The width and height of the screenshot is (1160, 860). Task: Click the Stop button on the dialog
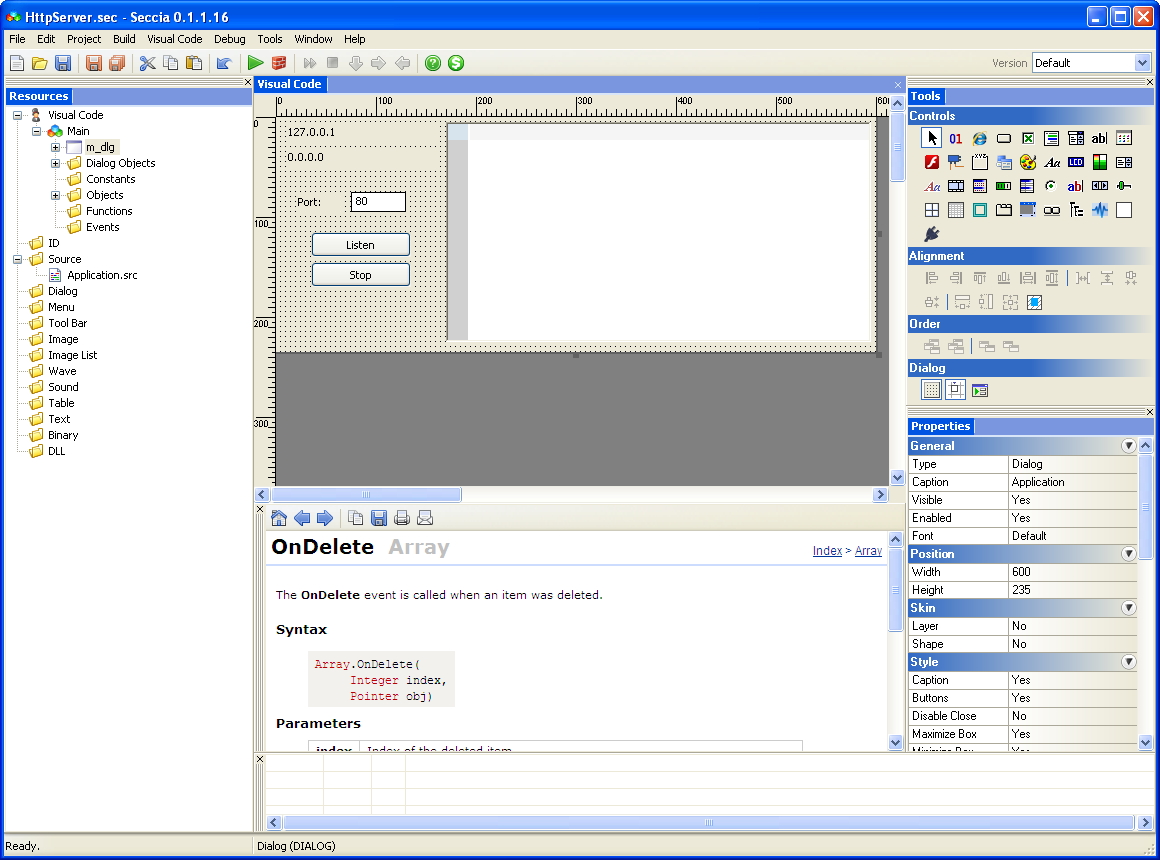pos(361,275)
